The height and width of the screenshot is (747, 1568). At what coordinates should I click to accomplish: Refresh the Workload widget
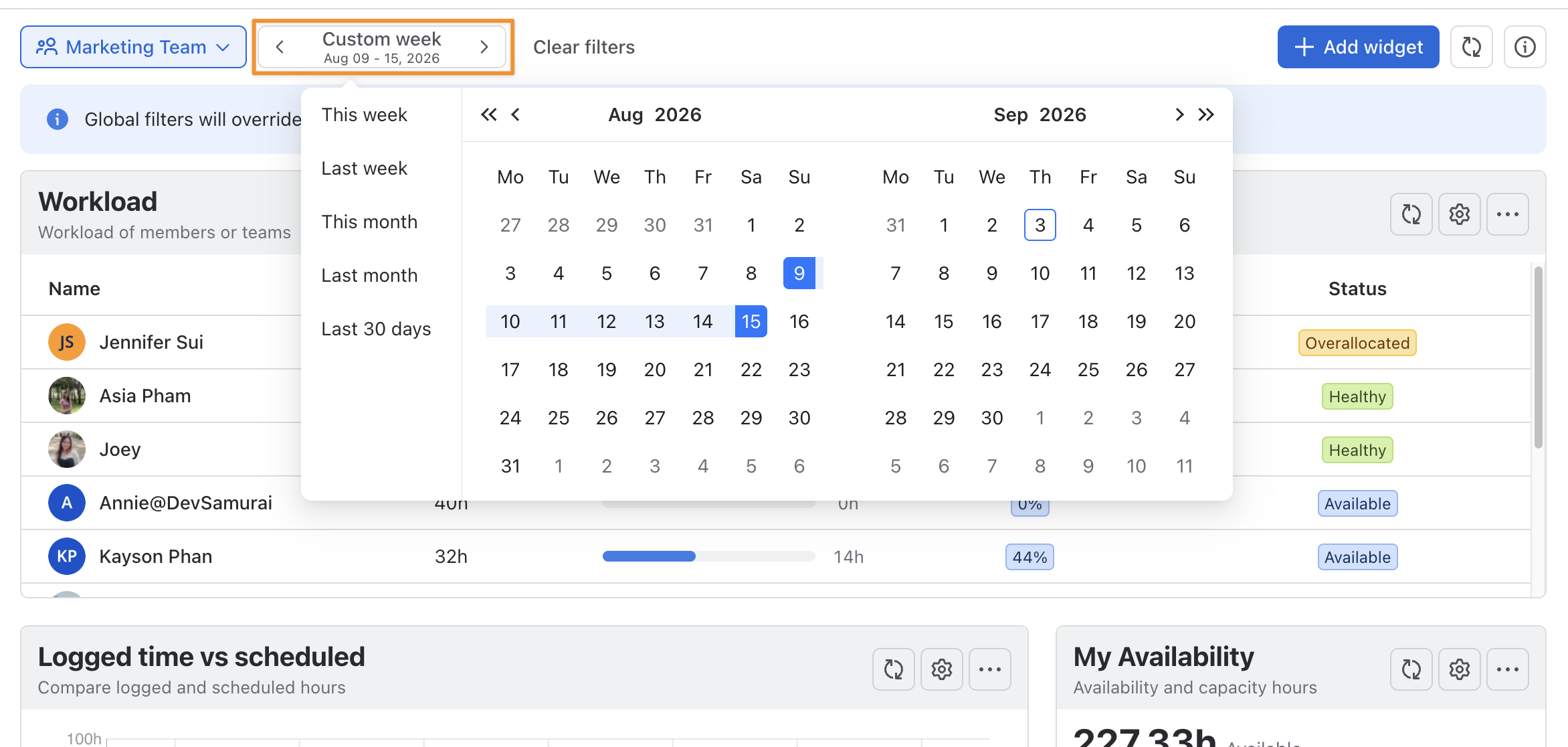pos(1411,214)
